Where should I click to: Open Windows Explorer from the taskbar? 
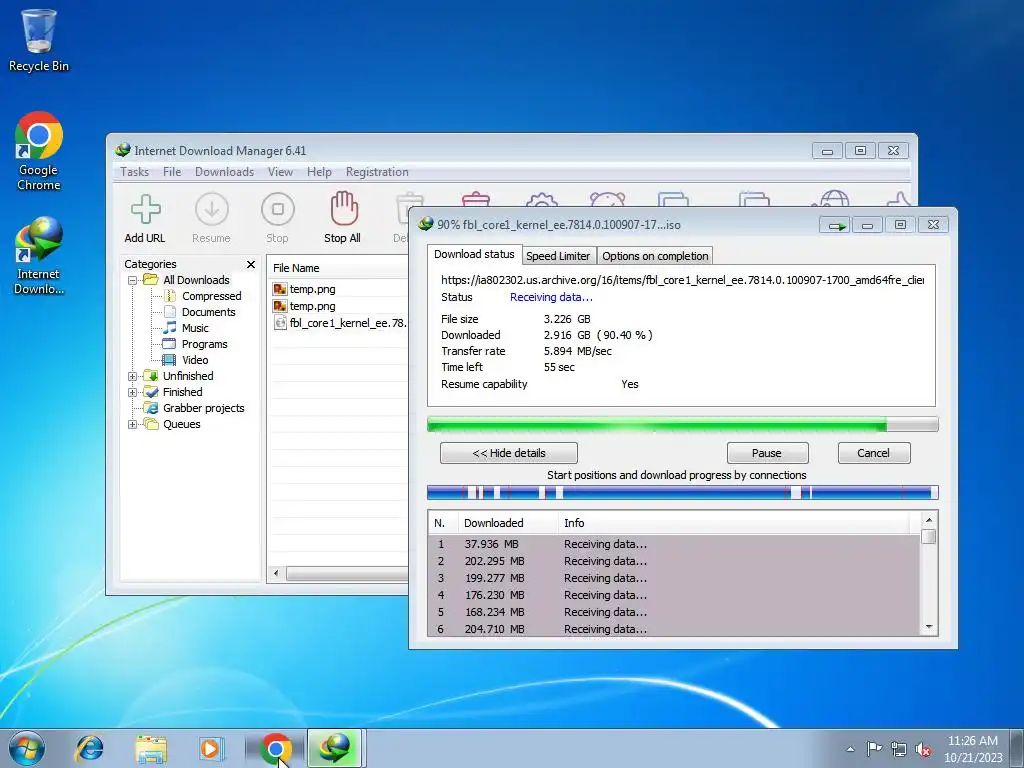pyautogui.click(x=151, y=748)
